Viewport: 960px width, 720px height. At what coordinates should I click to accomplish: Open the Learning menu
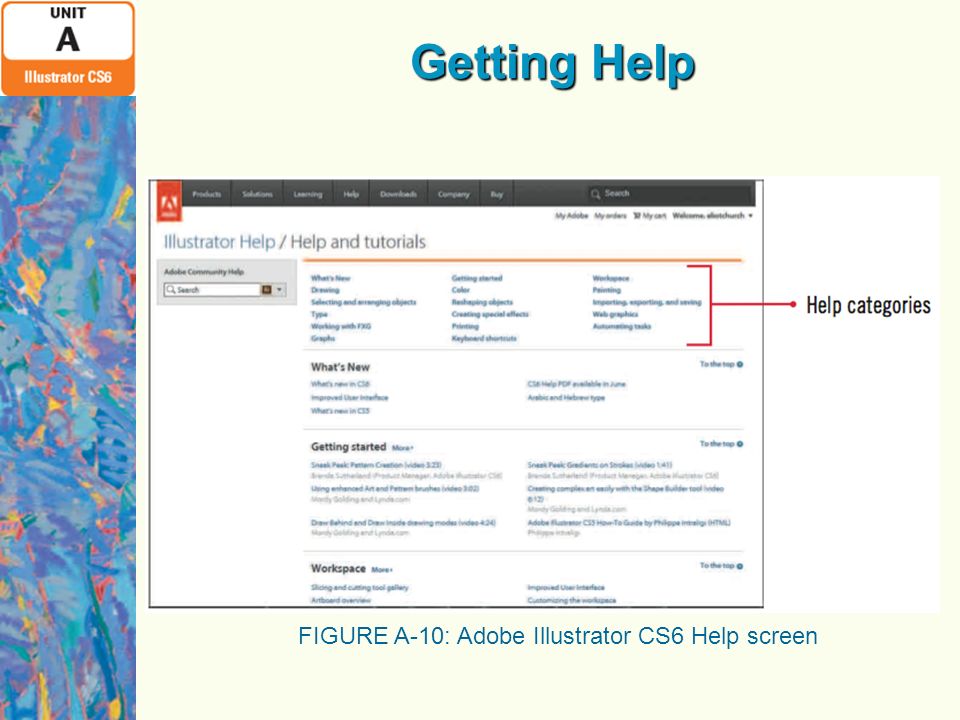tap(307, 194)
